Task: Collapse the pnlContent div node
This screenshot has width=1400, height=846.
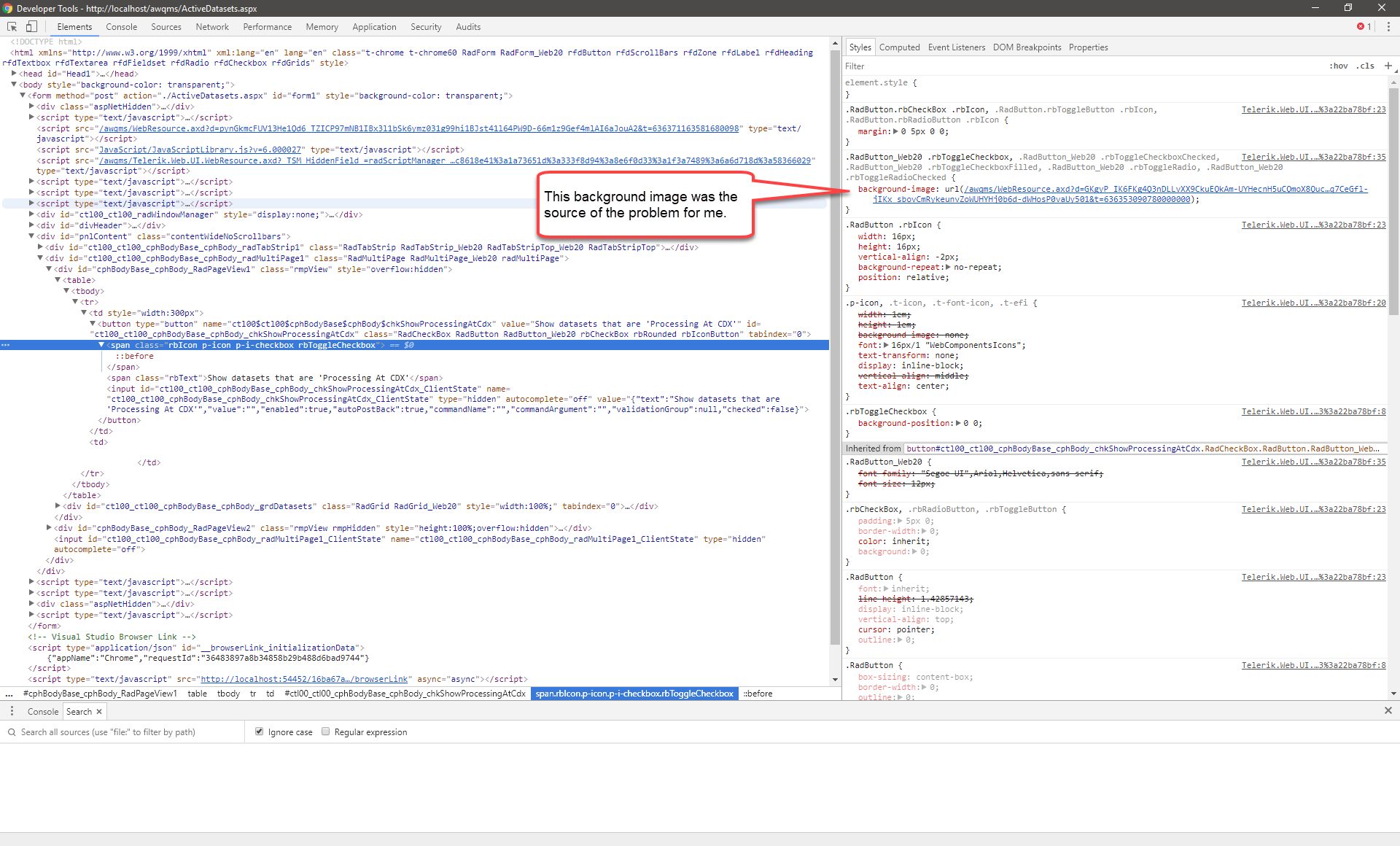Action: tap(31, 236)
